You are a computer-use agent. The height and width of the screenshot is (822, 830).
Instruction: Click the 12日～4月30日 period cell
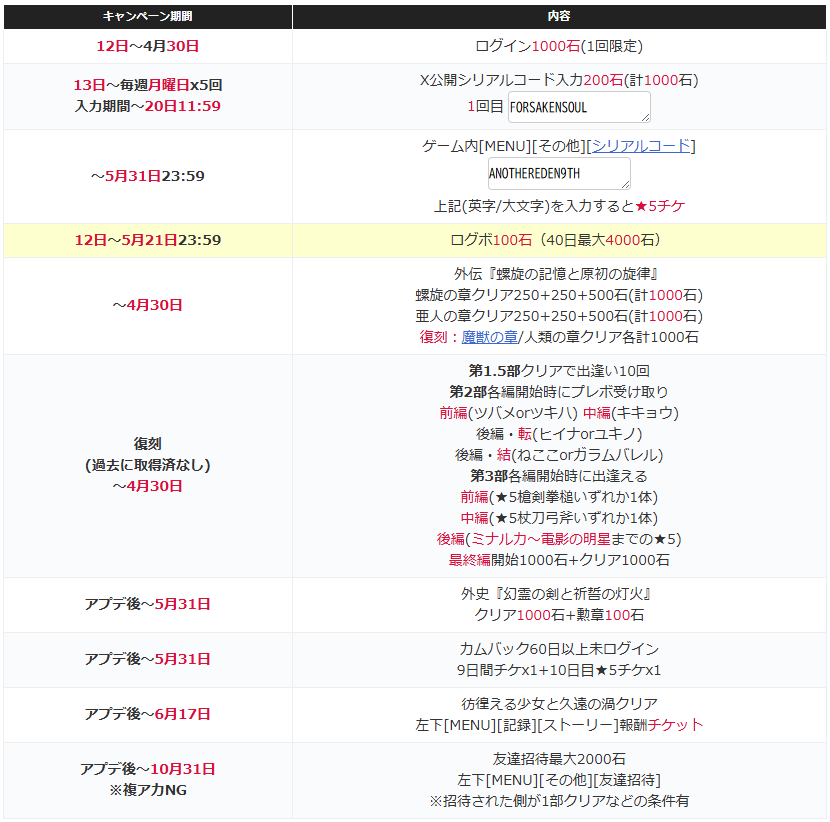(x=148, y=46)
